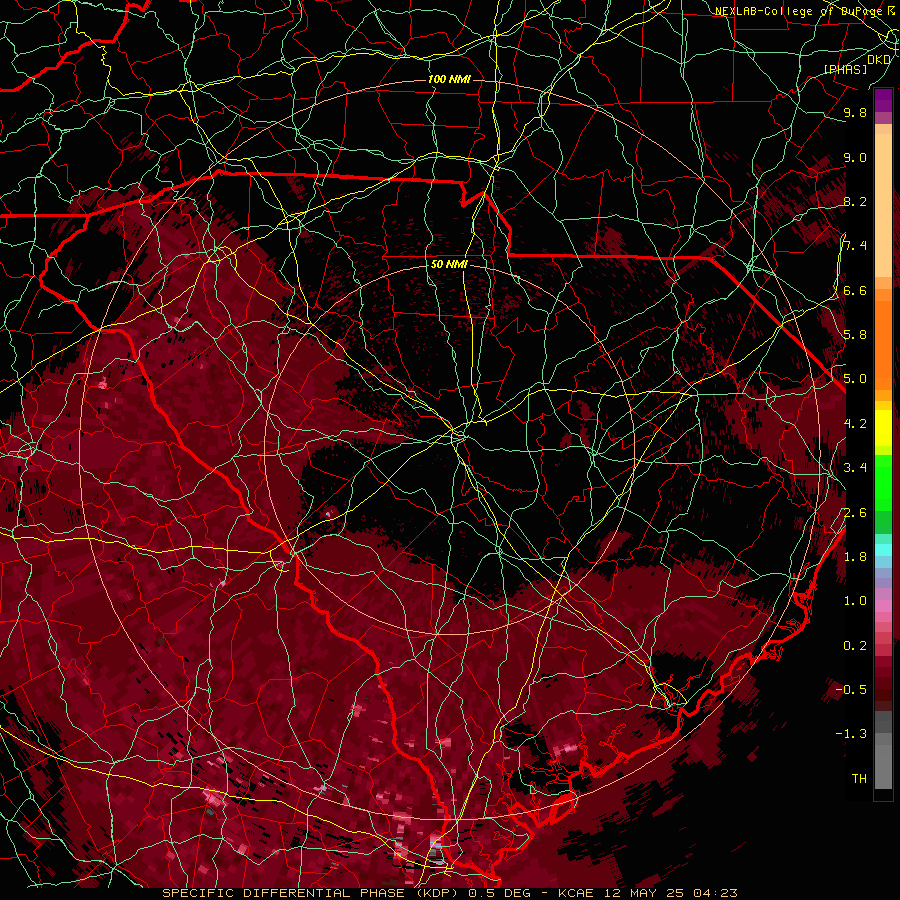Click the 6.6 legend value

855,291
